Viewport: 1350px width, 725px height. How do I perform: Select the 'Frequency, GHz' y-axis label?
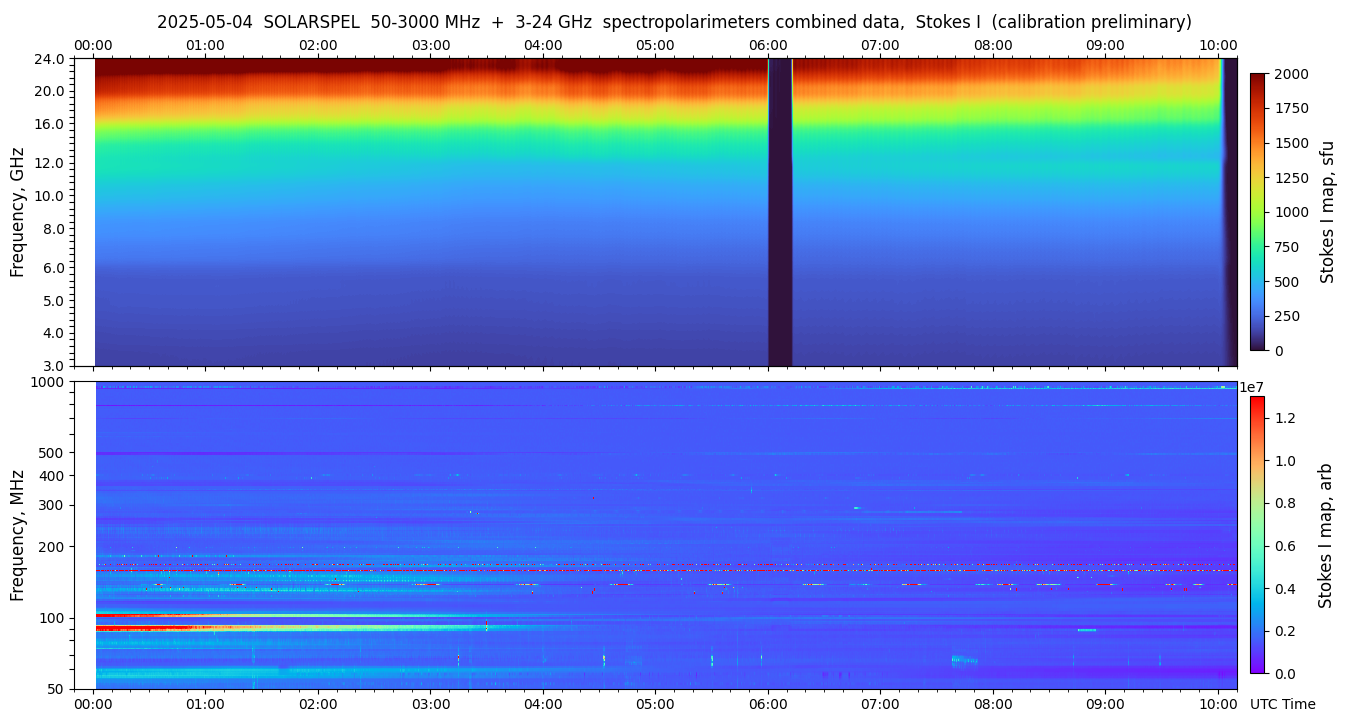click(x=17, y=212)
